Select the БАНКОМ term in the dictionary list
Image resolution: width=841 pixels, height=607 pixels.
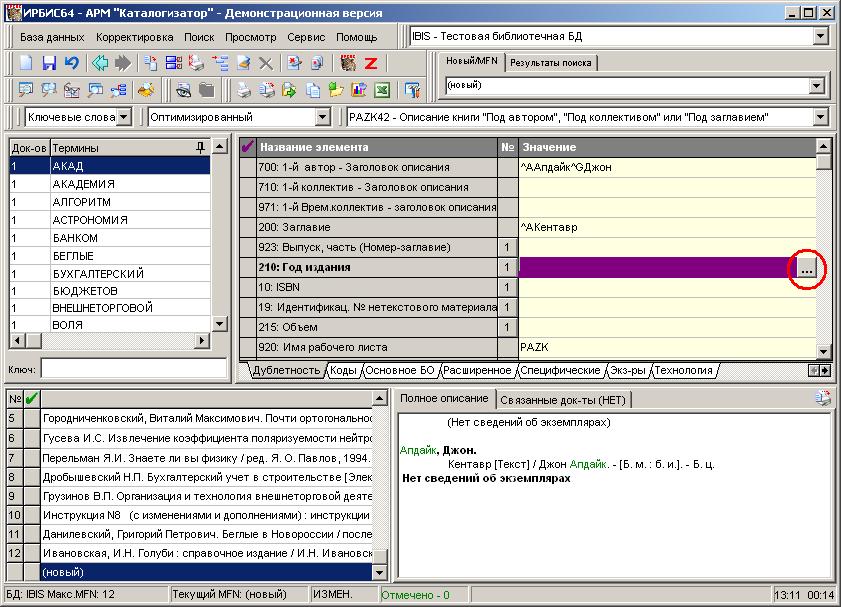(x=75, y=238)
